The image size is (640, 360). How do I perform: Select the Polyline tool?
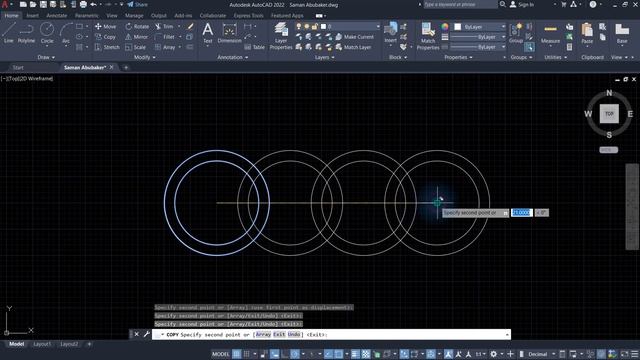26,33
